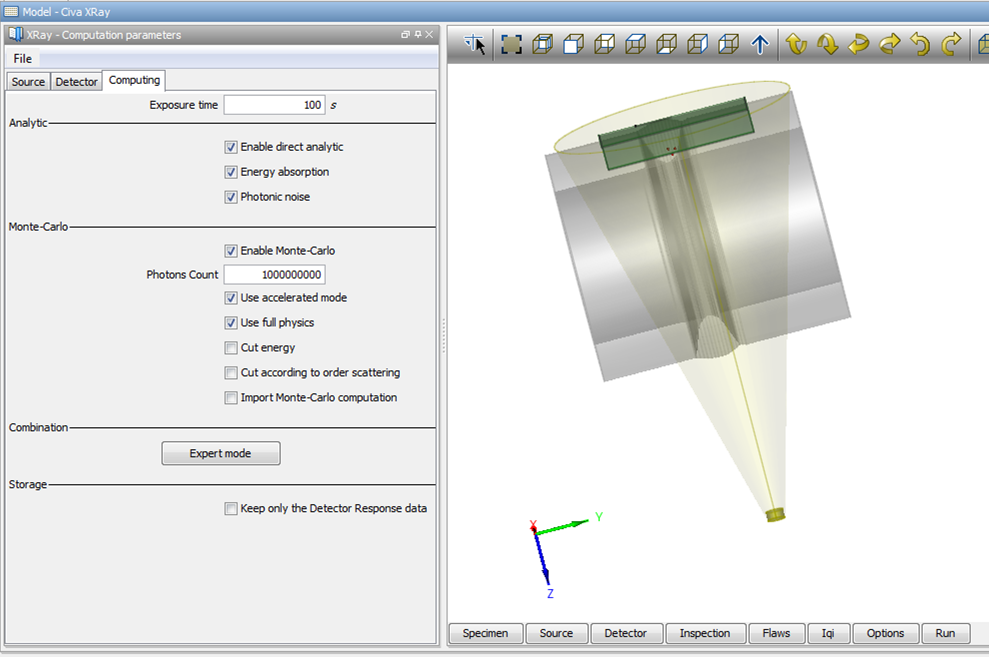Click the "Analytic" section label
The width and height of the screenshot is (989, 657).
pyautogui.click(x=28, y=123)
